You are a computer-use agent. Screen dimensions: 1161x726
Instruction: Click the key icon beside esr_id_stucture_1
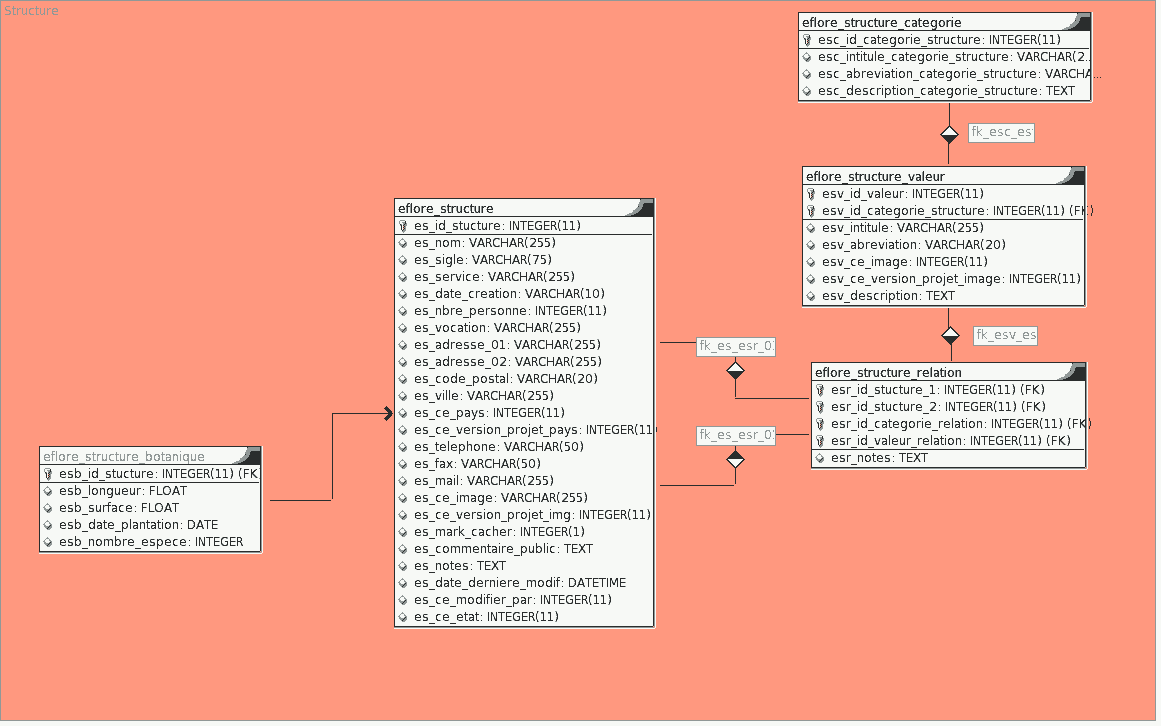coord(820,390)
